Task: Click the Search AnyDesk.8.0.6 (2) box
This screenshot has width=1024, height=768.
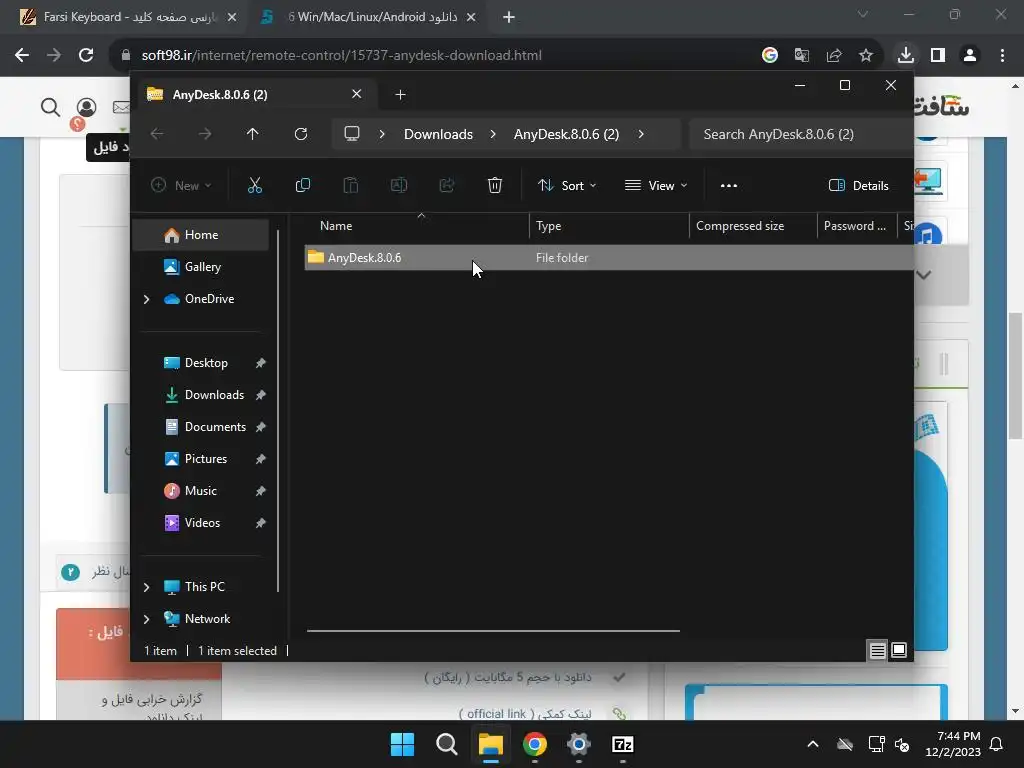Action: (801, 134)
